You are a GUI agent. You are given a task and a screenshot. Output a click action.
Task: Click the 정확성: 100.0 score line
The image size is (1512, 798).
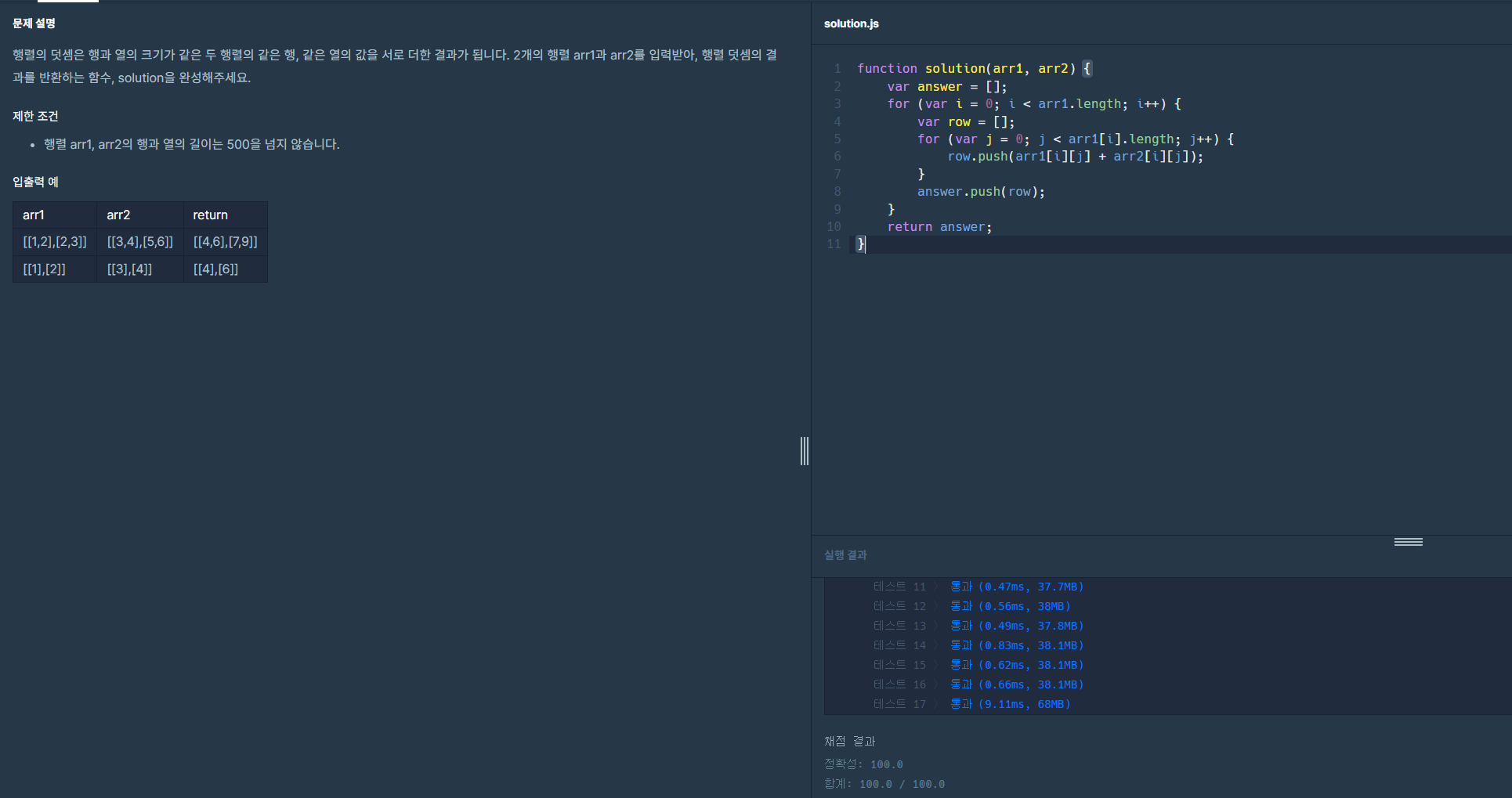(863, 764)
